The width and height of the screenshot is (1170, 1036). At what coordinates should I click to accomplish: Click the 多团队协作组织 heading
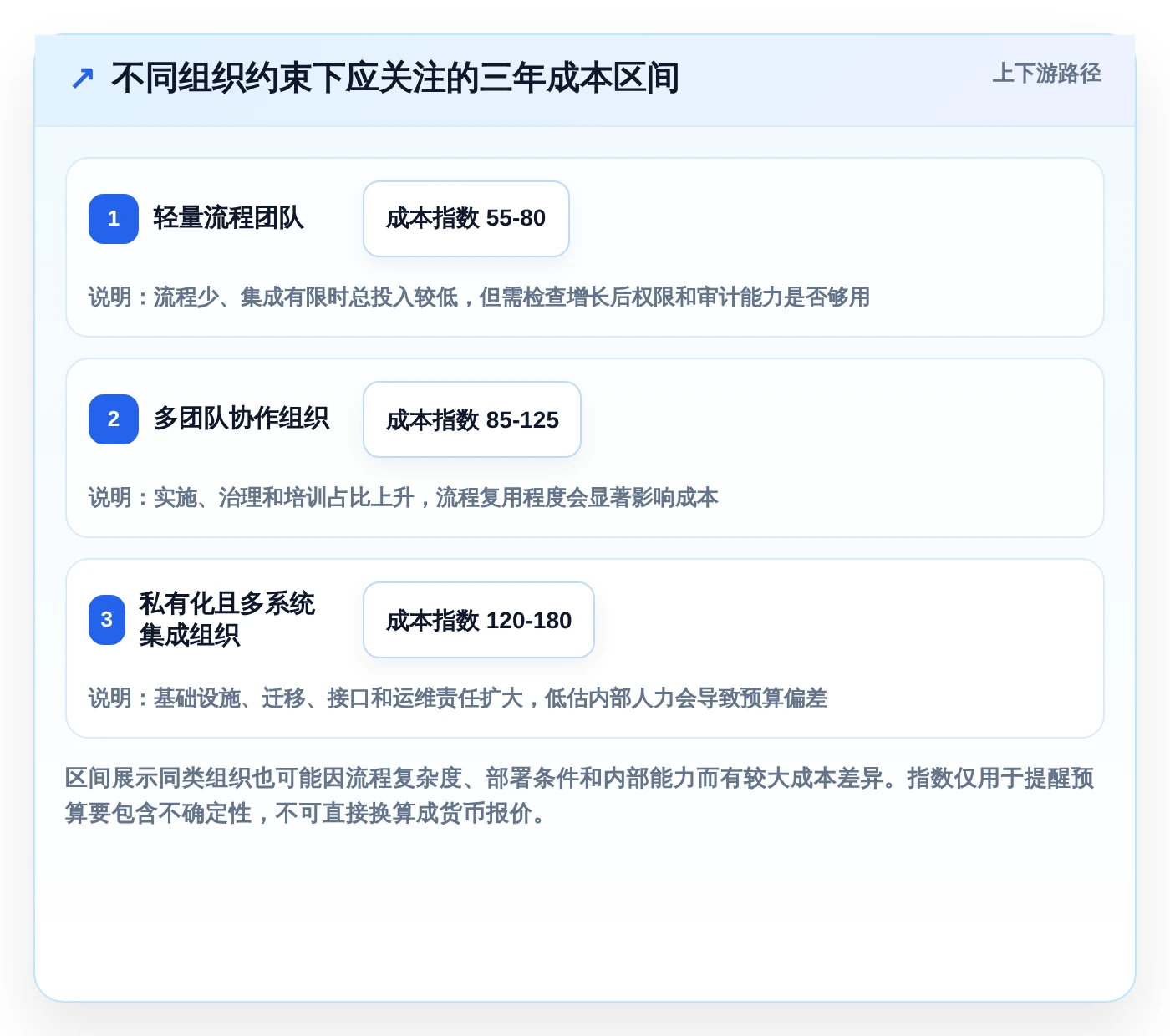pyautogui.click(x=241, y=419)
